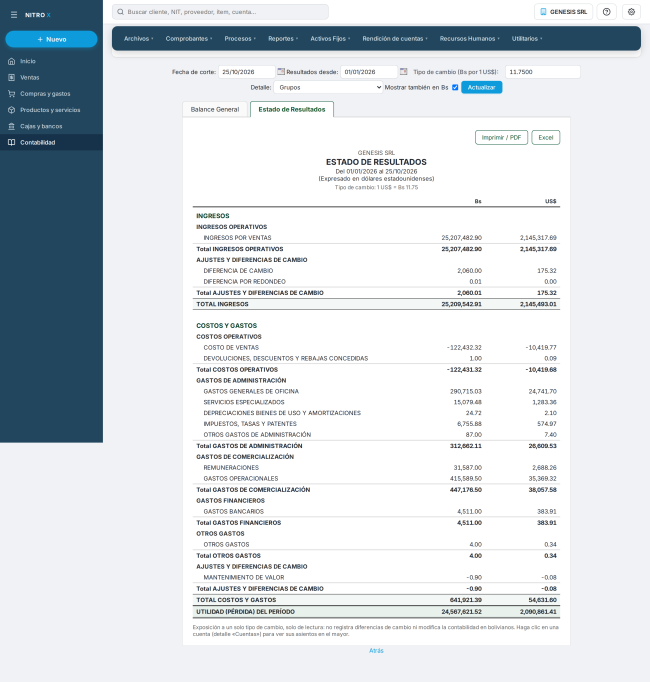Expand the Comprobantes menu
The image size is (650, 682).
coord(189,39)
